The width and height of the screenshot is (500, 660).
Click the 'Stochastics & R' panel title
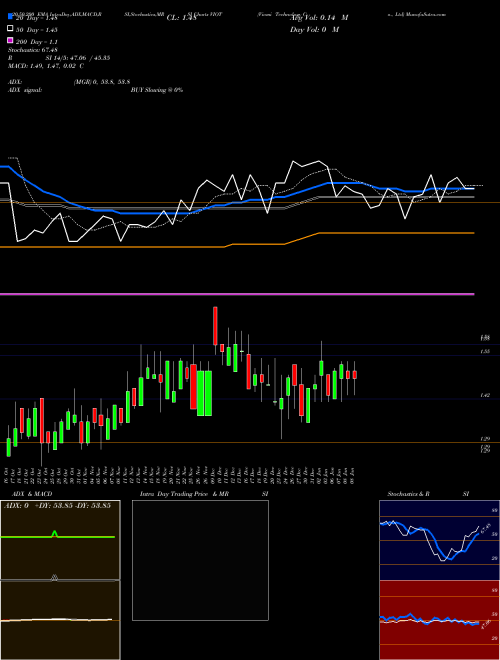(x=408, y=494)
